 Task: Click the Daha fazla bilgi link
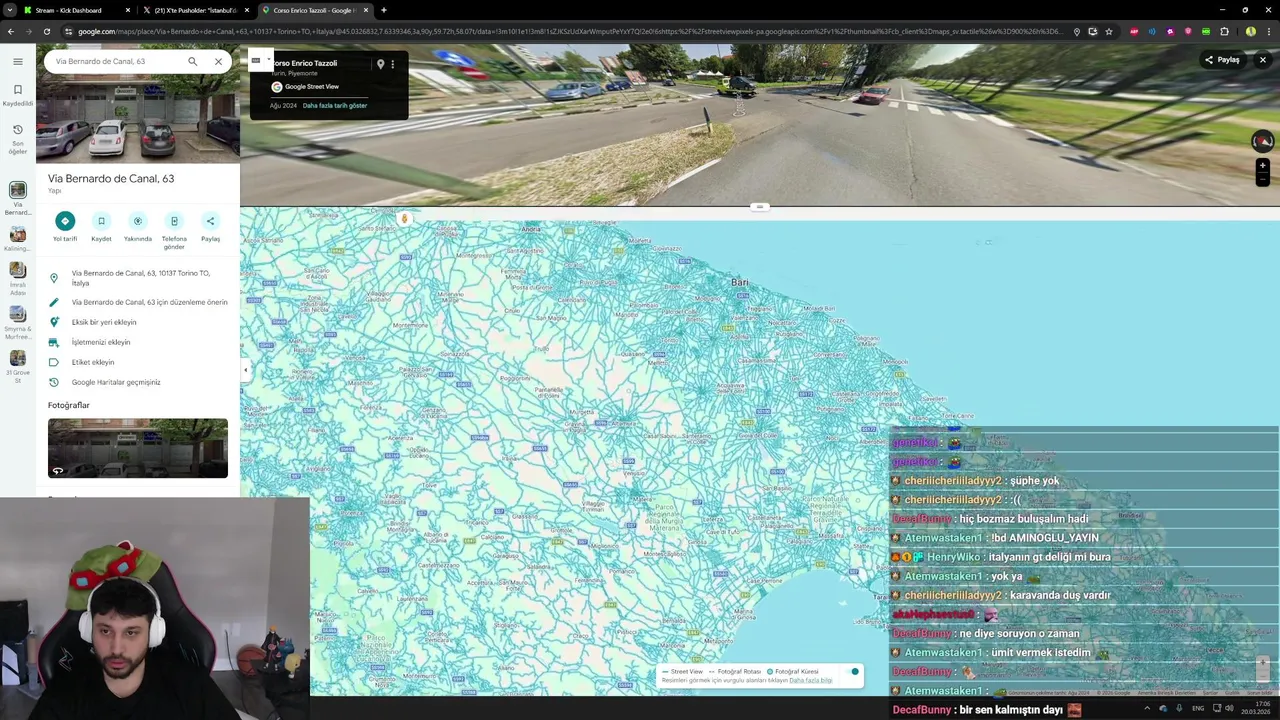(x=811, y=680)
